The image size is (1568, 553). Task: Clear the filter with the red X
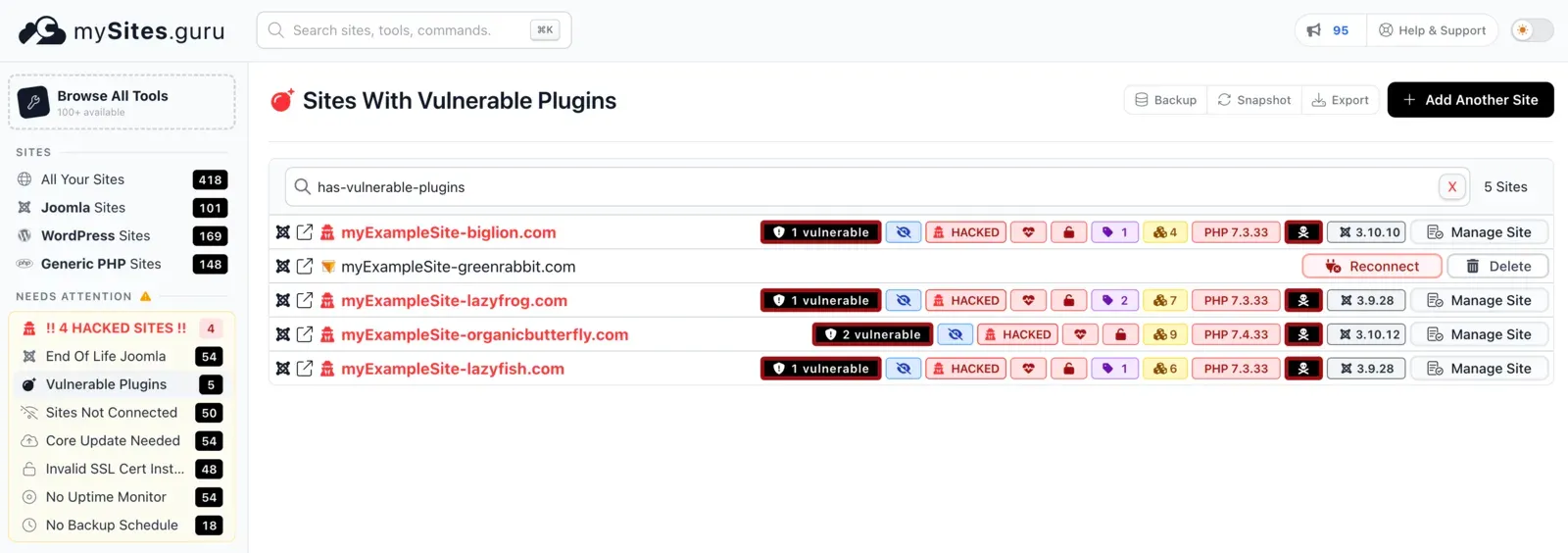coord(1452,187)
